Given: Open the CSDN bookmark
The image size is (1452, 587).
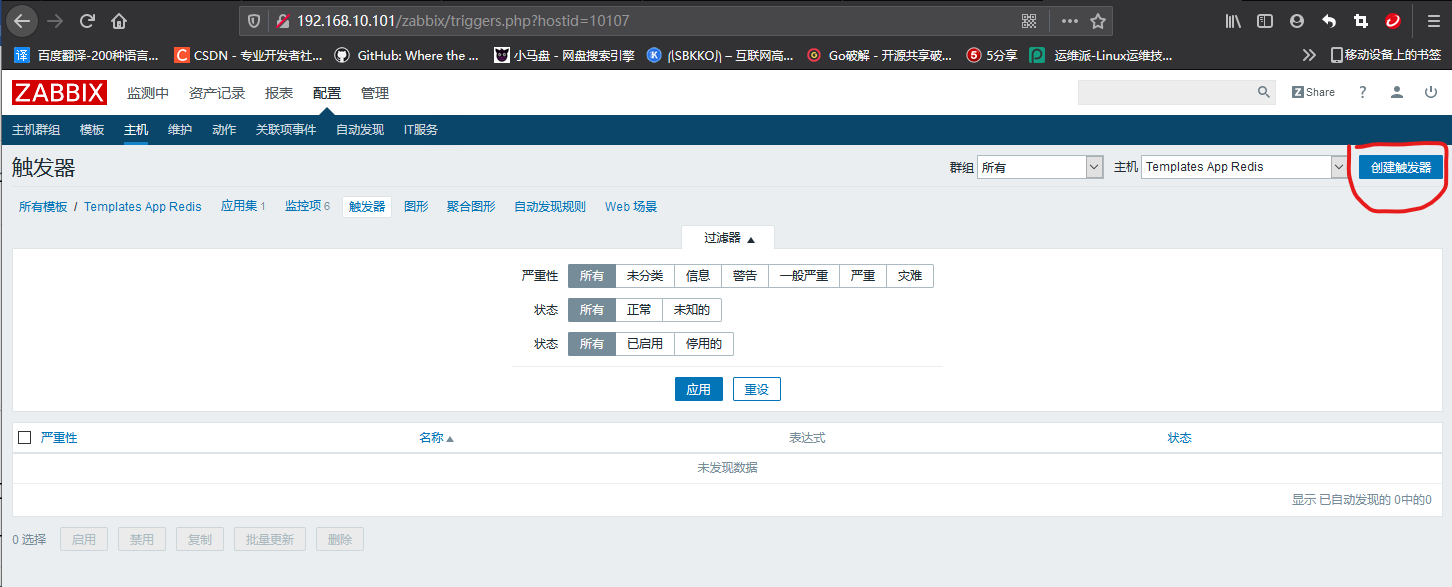Looking at the screenshot, I should tap(248, 55).
